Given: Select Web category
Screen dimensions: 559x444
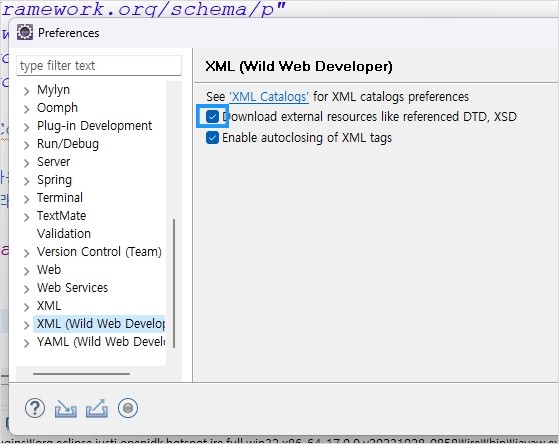Looking at the screenshot, I should pyautogui.click(x=49, y=270).
